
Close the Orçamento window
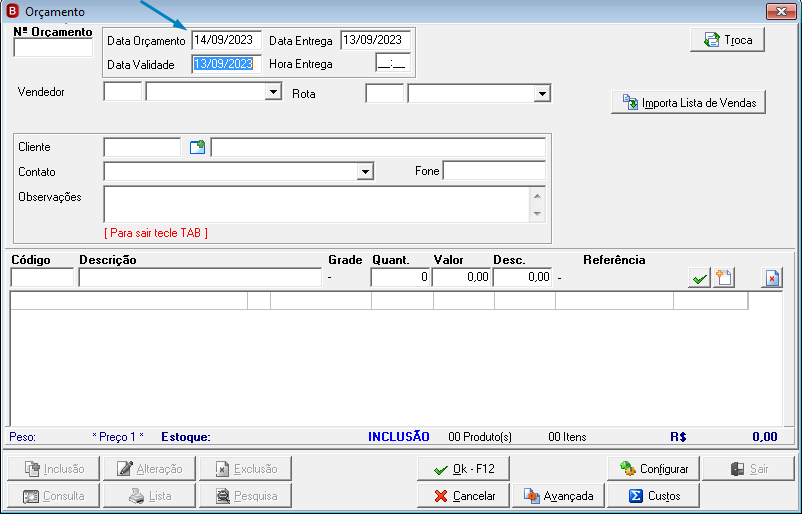[781, 11]
